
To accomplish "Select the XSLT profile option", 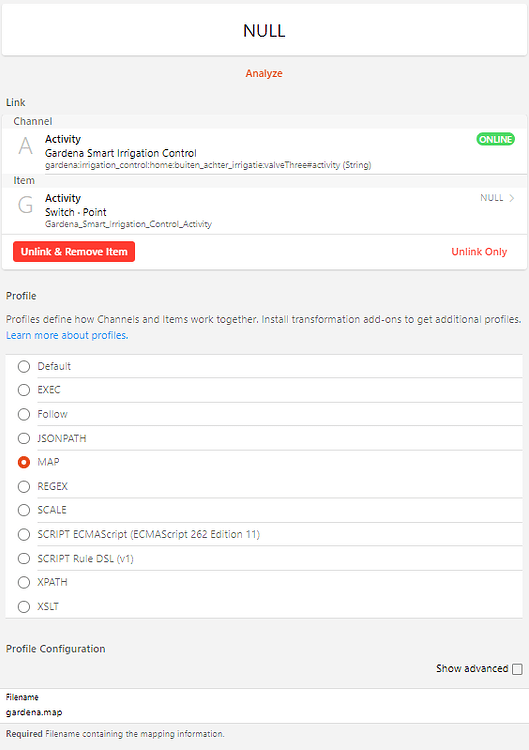I will (x=24, y=607).
